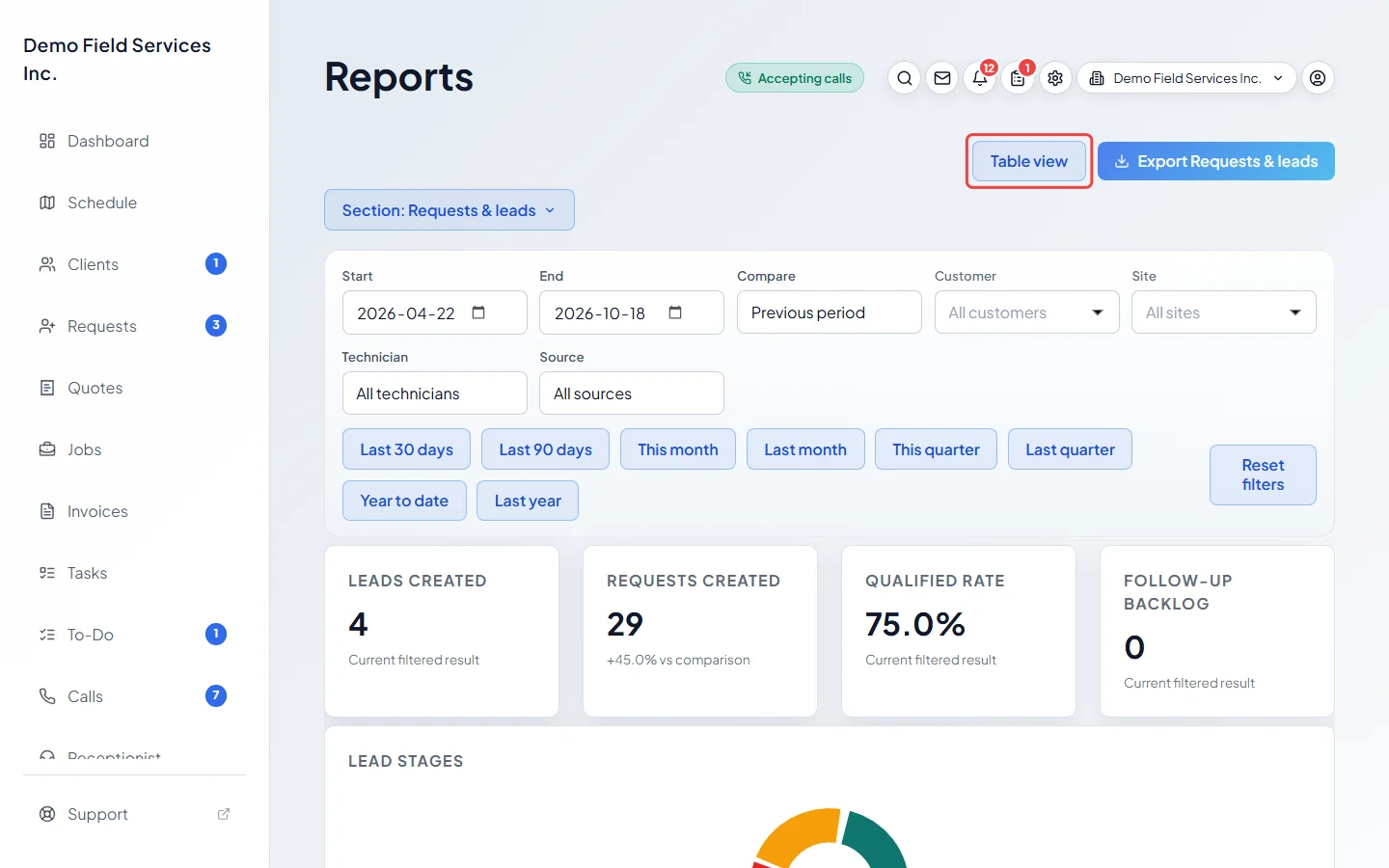Click the Start date calendar icon
Screen dimensions: 1389x868
pos(478,312)
